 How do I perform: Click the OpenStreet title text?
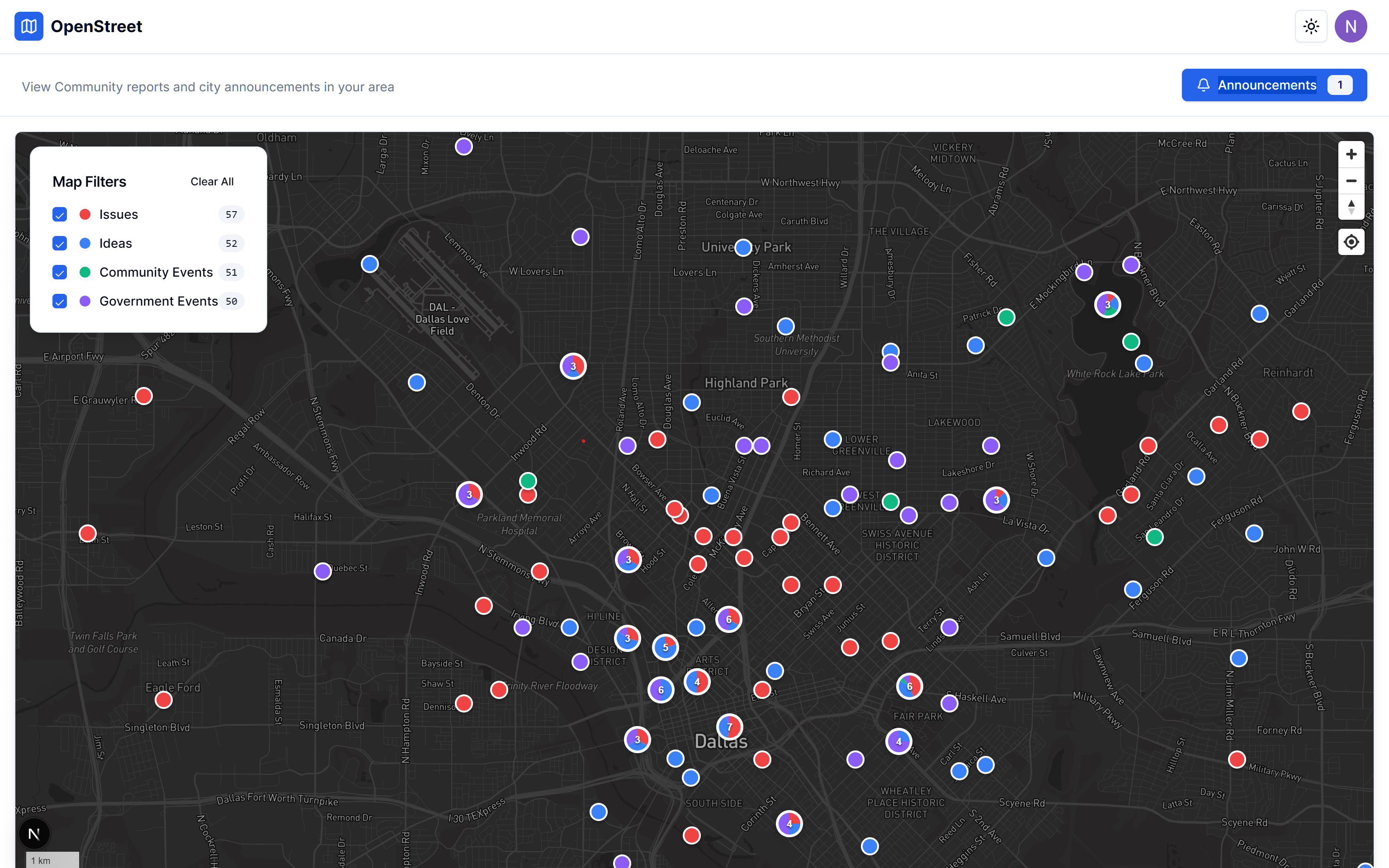[96, 26]
